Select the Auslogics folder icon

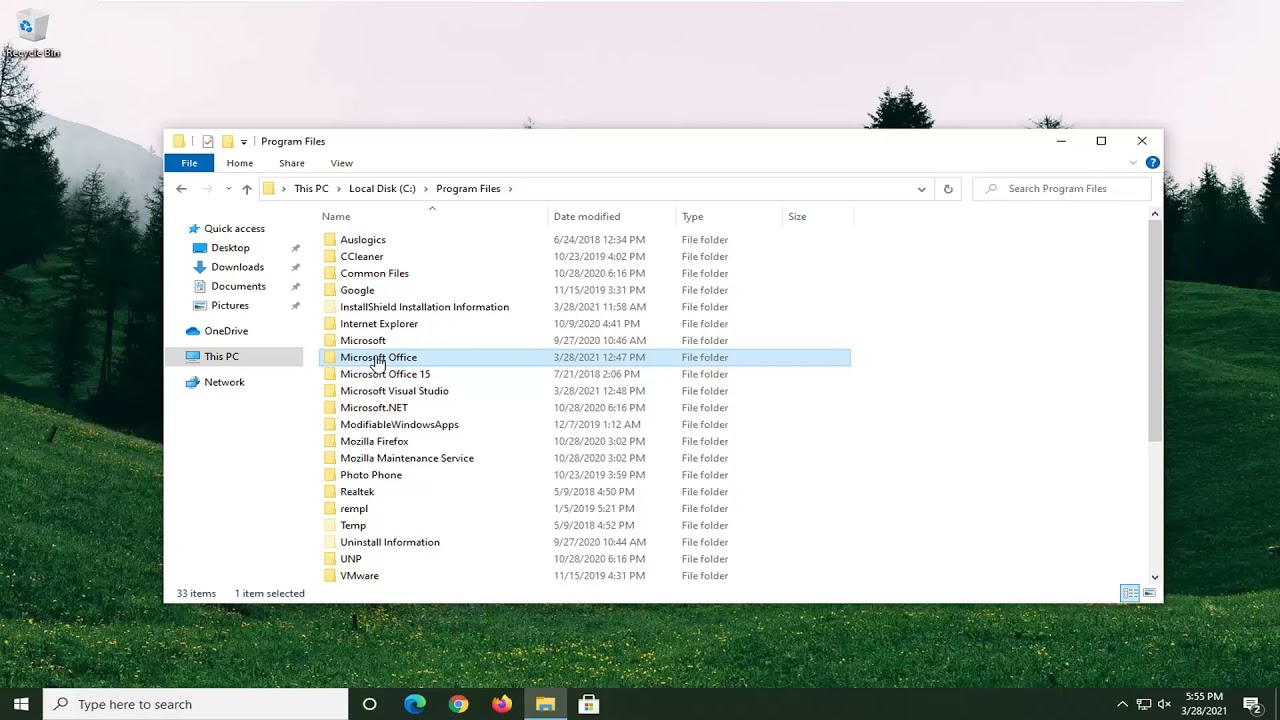click(x=330, y=240)
